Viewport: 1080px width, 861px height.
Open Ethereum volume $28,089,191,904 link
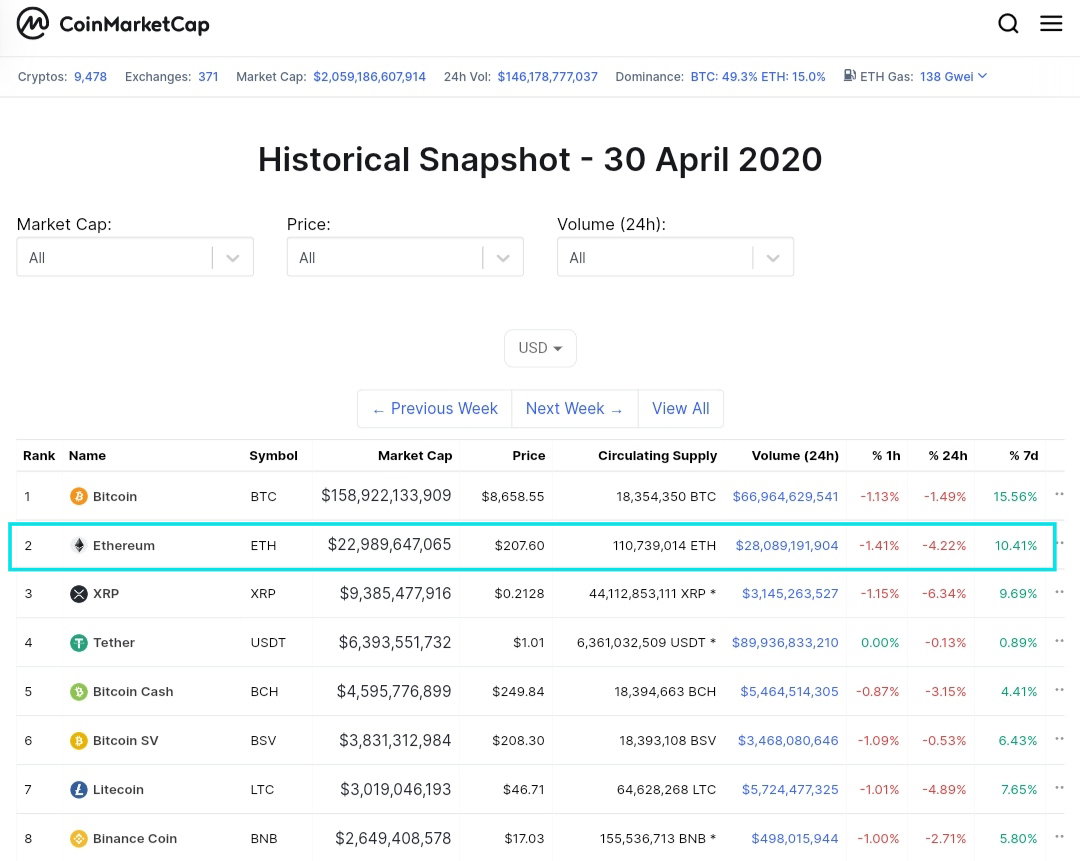[787, 546]
